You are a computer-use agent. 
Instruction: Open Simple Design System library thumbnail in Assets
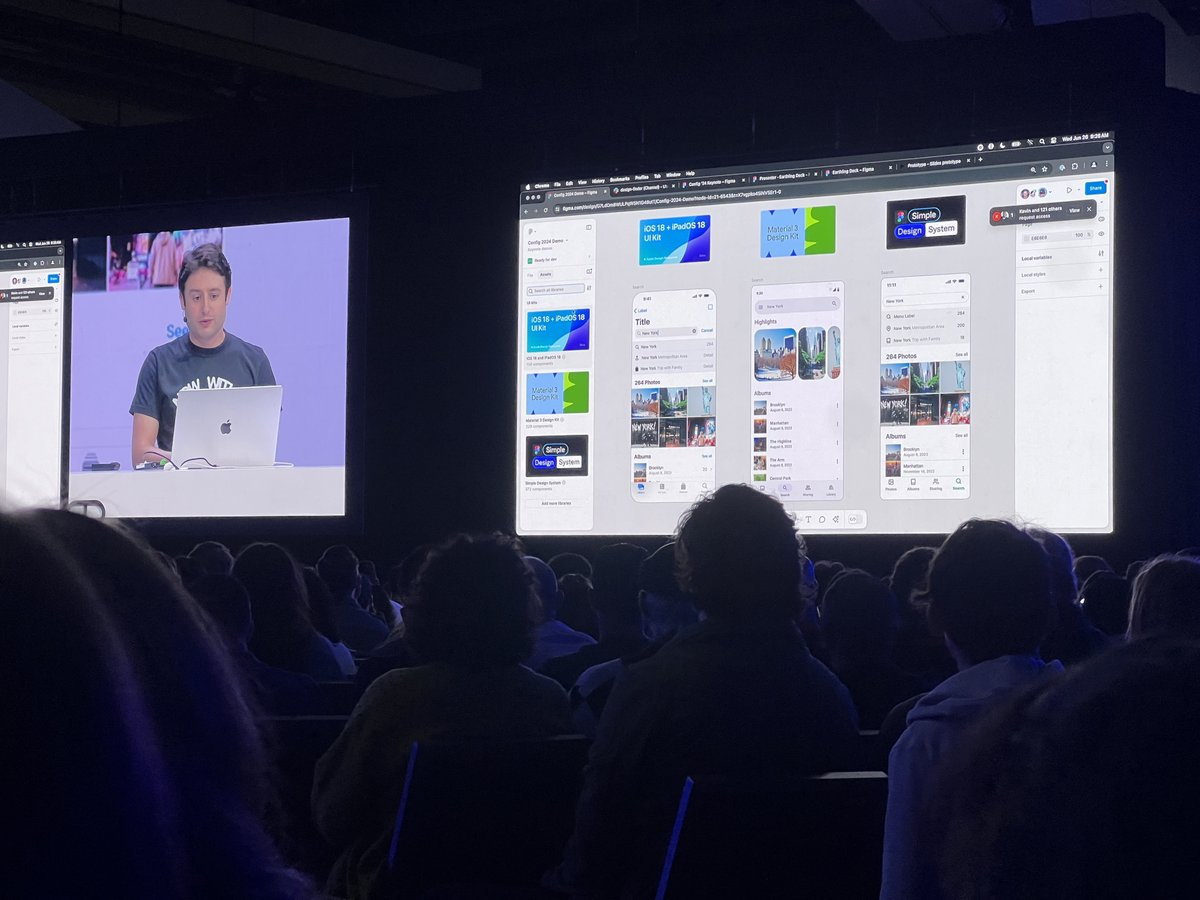557,455
